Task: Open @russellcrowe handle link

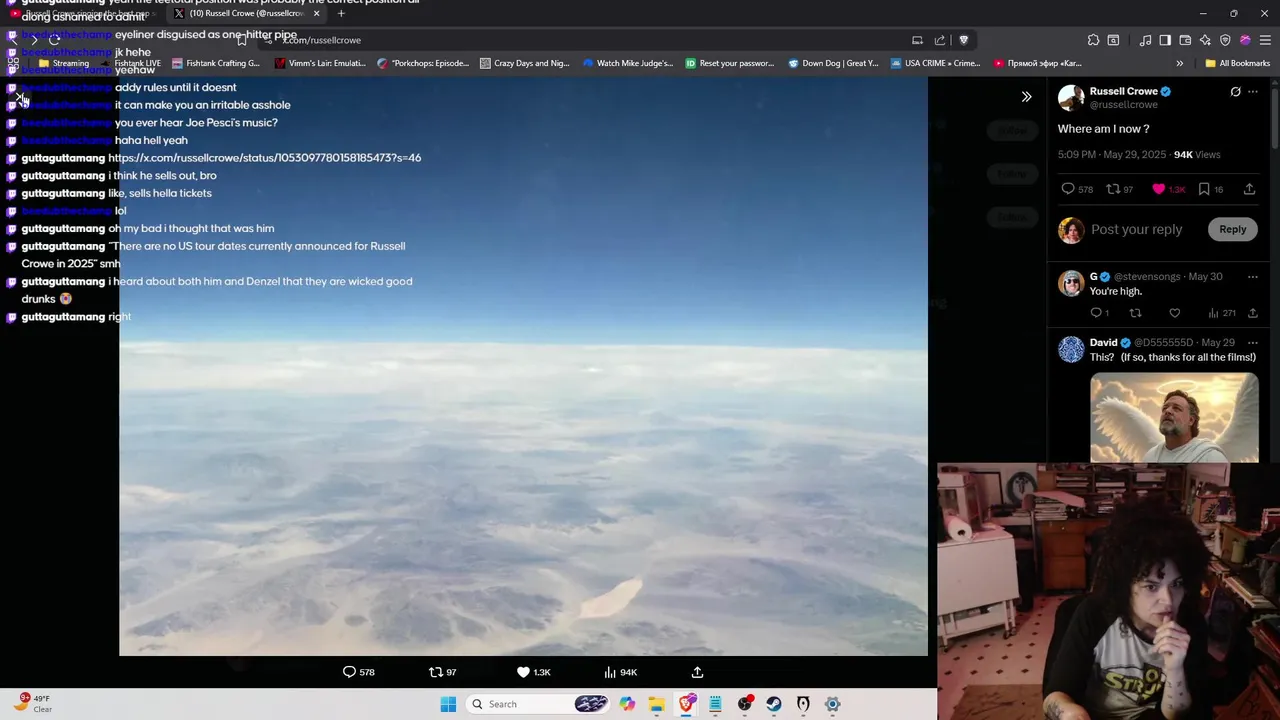Action: pos(1123,105)
